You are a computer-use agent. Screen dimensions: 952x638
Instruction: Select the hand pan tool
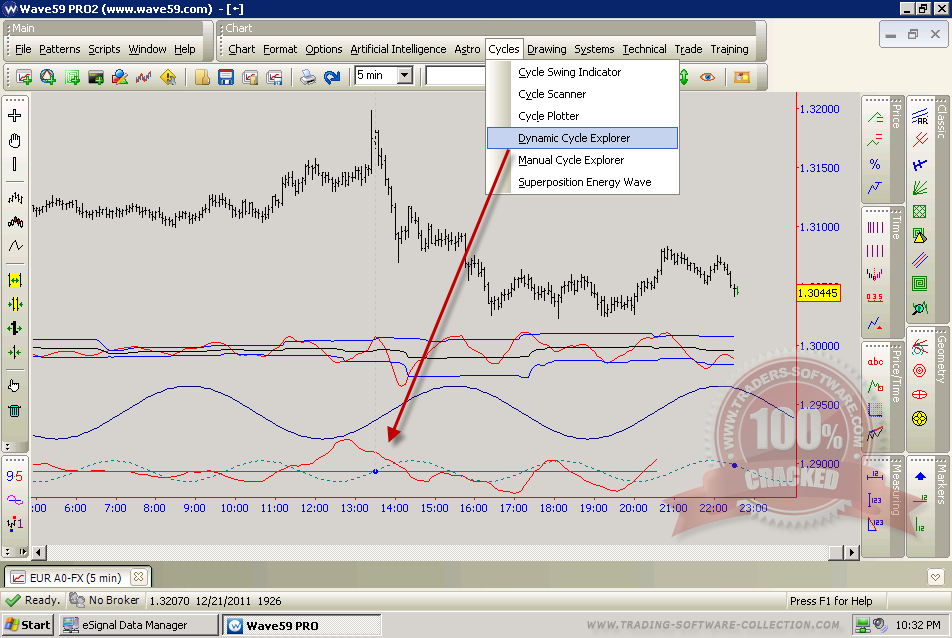pos(14,141)
